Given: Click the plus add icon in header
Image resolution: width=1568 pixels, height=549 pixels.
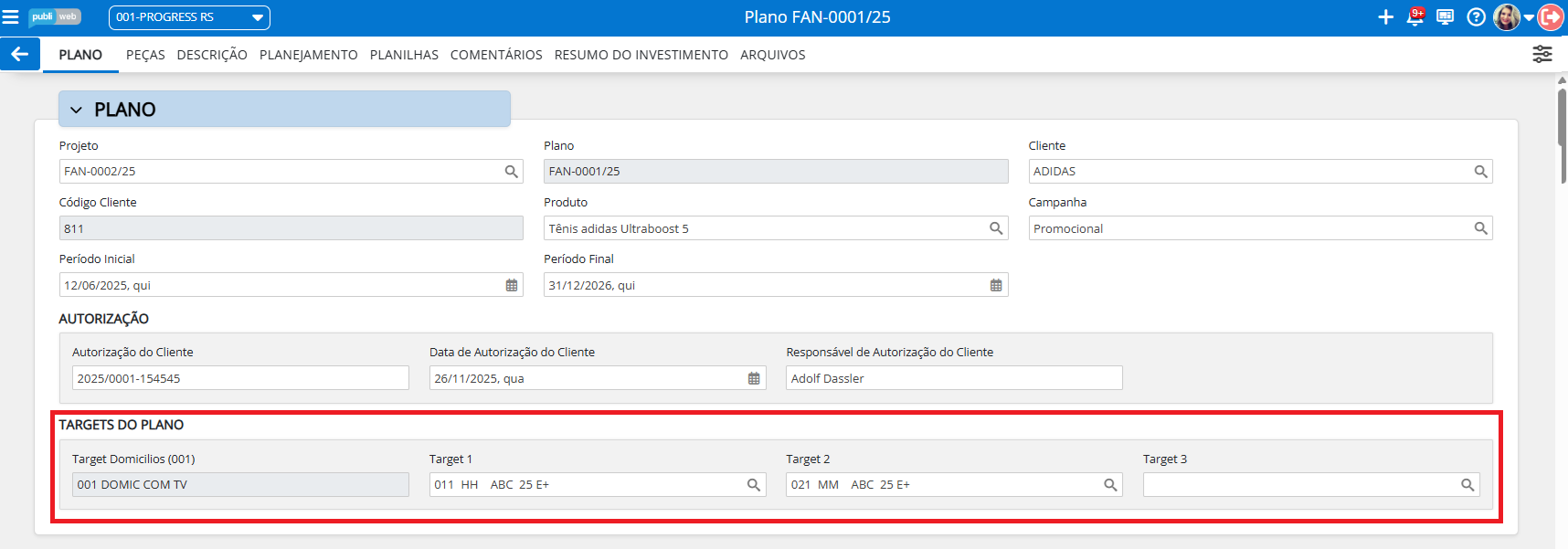Looking at the screenshot, I should coord(1385,17).
